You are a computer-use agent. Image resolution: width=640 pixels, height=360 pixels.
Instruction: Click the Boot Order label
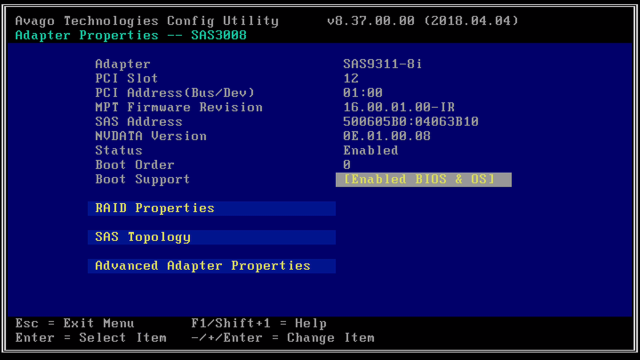pyautogui.click(x=135, y=165)
